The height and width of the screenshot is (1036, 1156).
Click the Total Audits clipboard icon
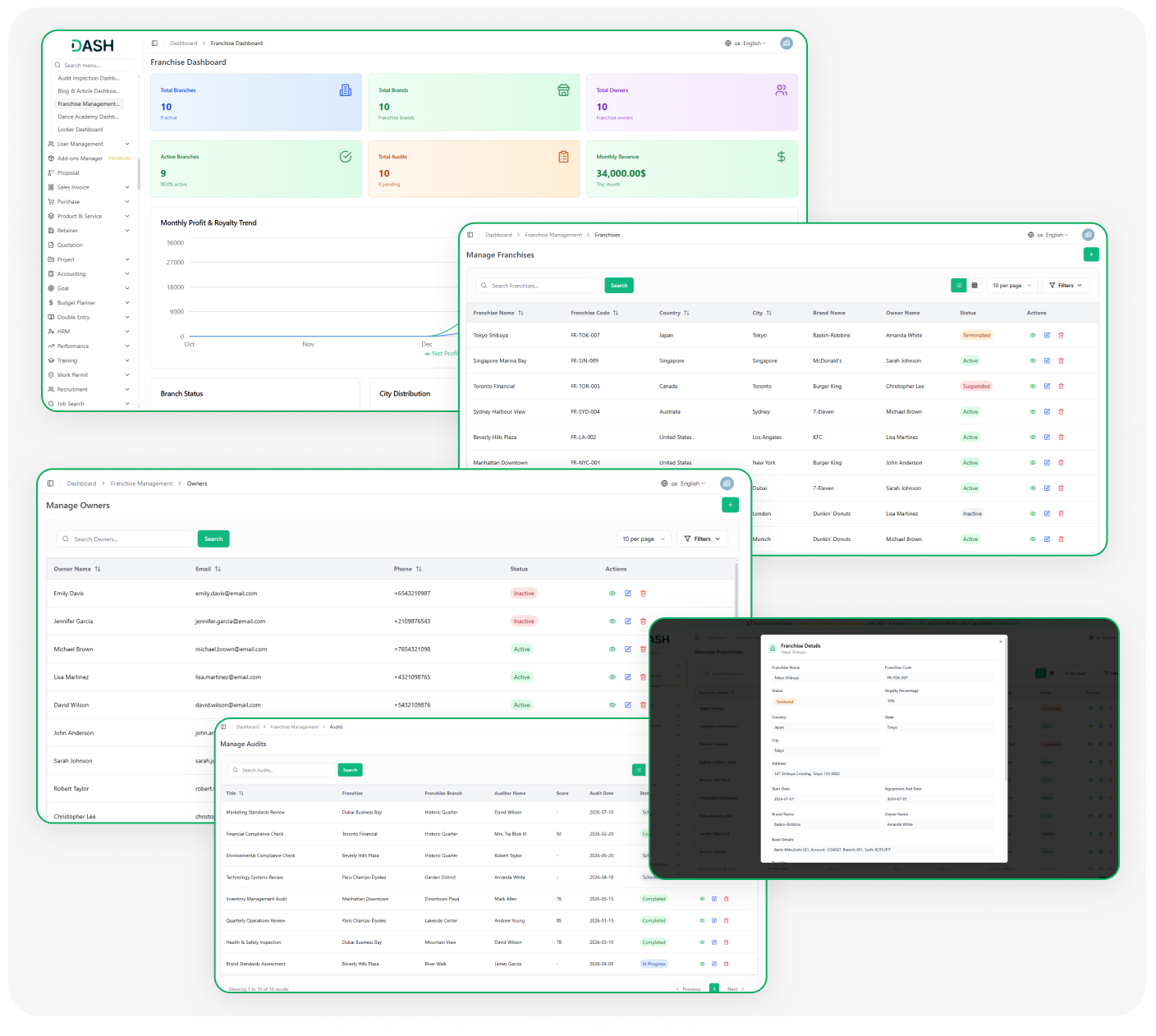tap(563, 157)
